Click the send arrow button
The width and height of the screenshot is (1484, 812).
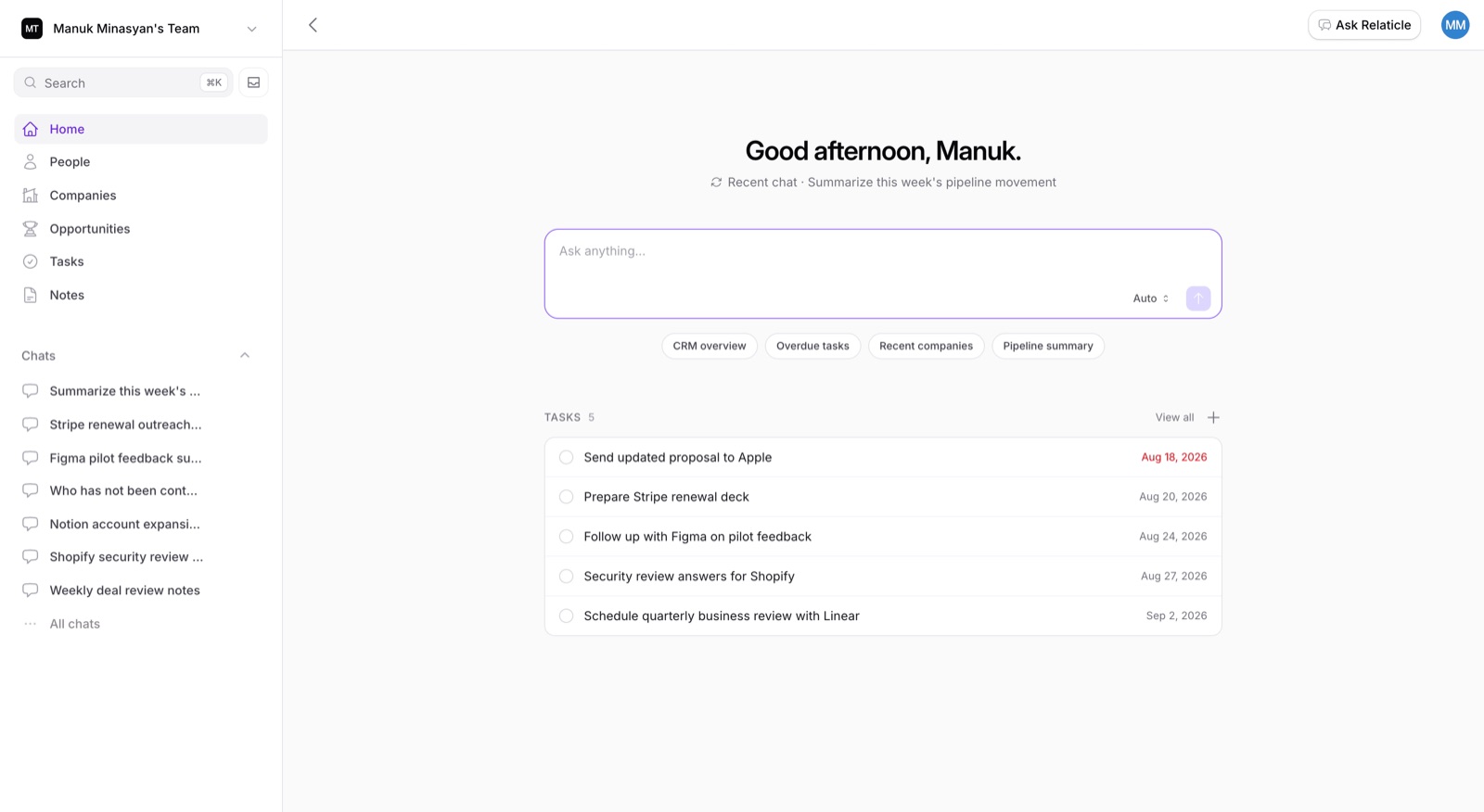pyautogui.click(x=1198, y=298)
